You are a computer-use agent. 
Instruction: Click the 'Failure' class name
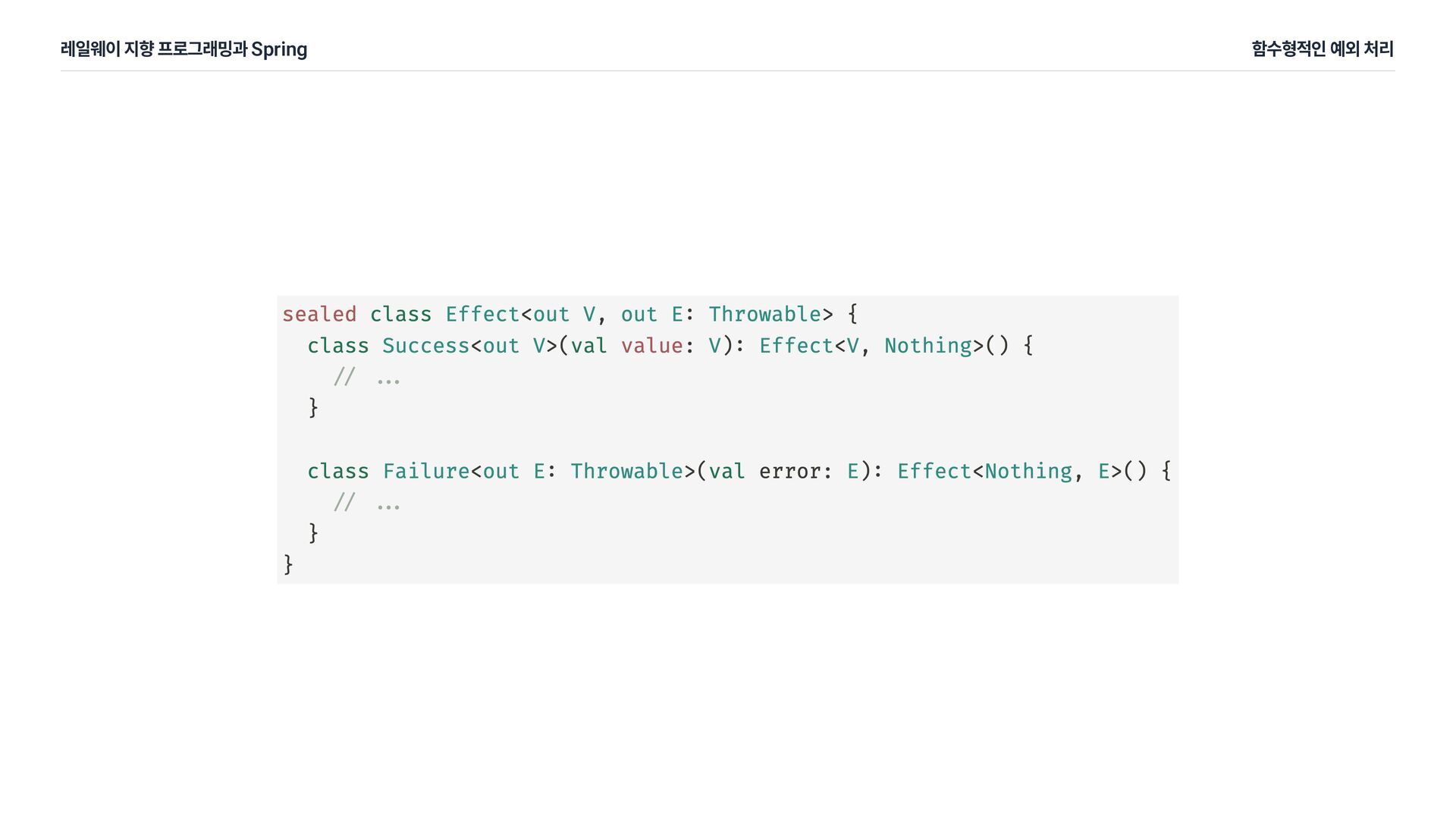click(426, 471)
